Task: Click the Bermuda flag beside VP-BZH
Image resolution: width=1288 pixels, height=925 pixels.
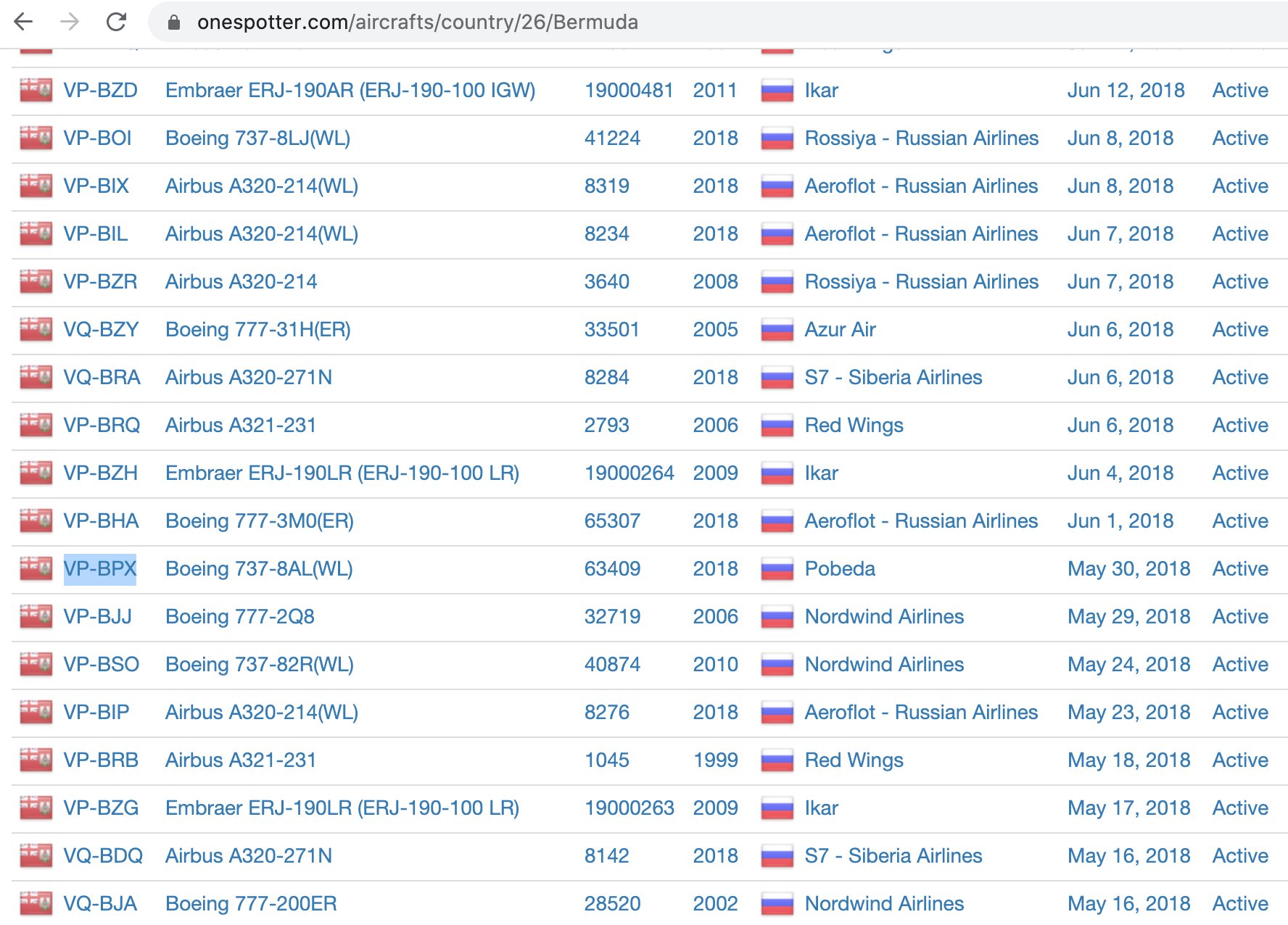Action: (36, 473)
